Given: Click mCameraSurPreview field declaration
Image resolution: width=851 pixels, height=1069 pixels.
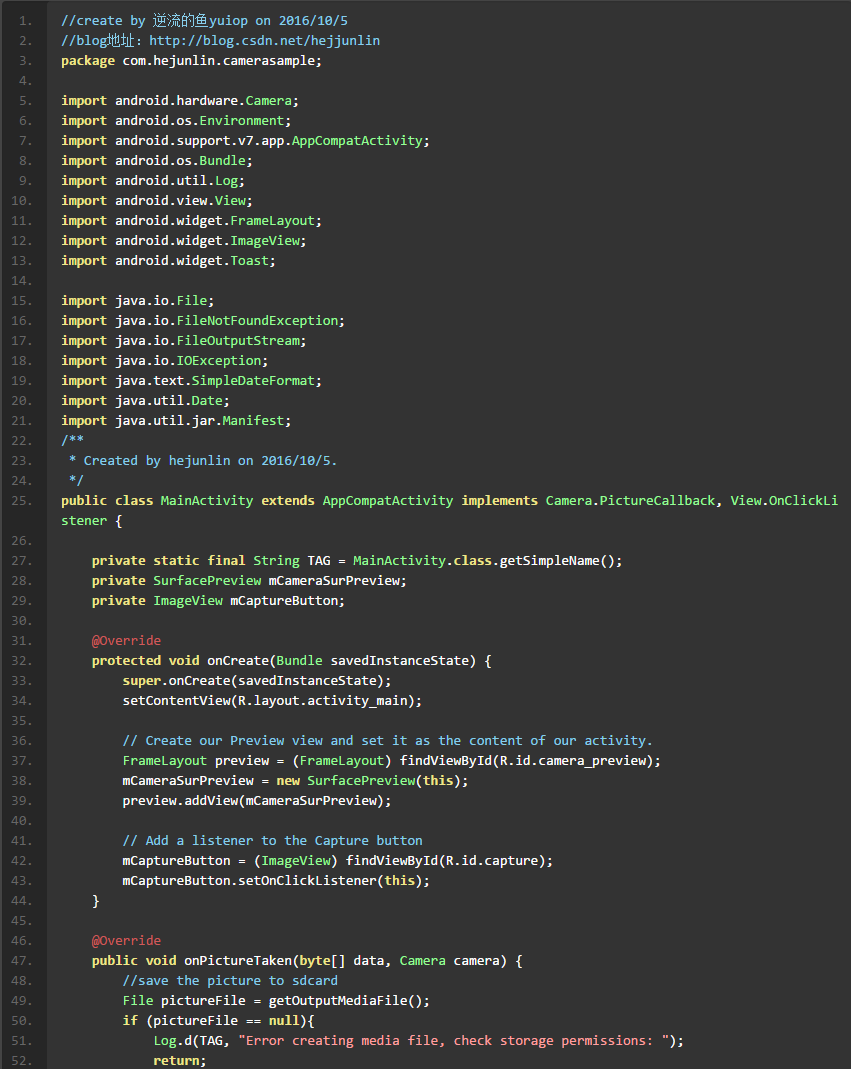Looking at the screenshot, I should pos(249,581).
